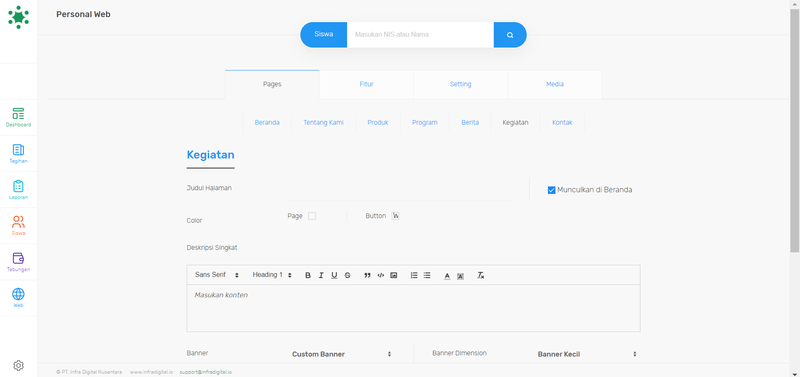Insert image via editor toolbar icon
The width and height of the screenshot is (800, 377).
pos(393,275)
